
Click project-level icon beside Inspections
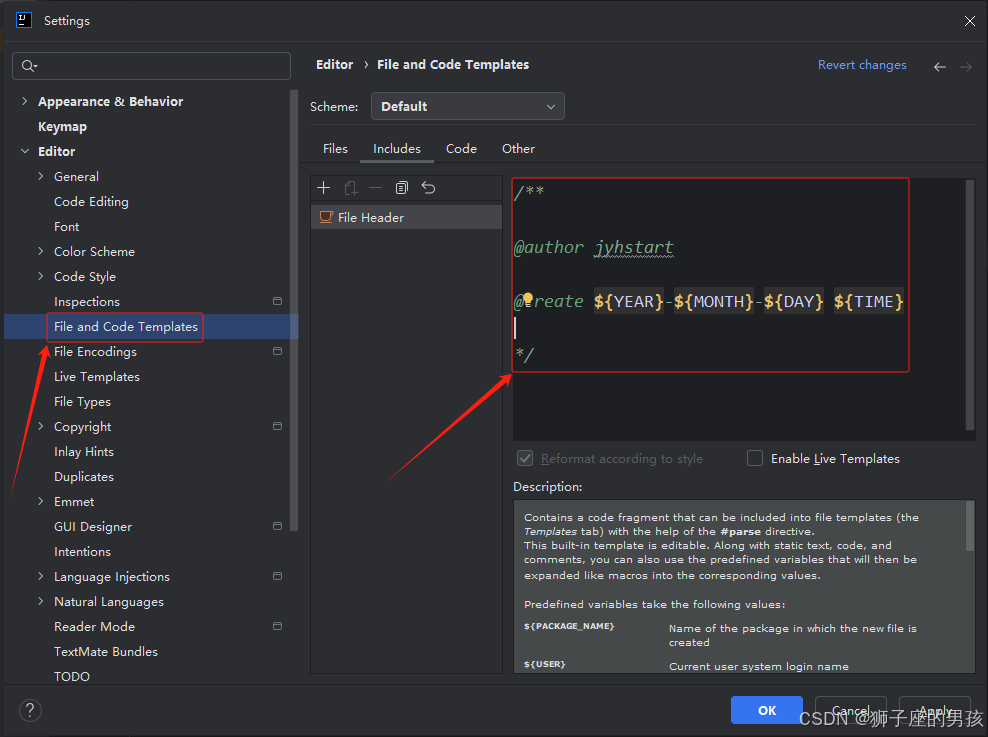click(277, 301)
